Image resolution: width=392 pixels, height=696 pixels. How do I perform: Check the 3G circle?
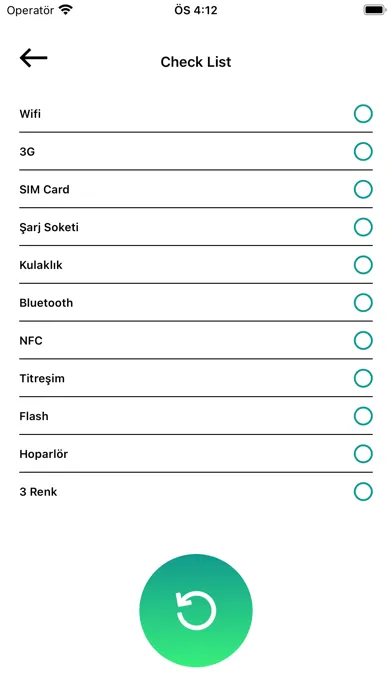pos(363,152)
